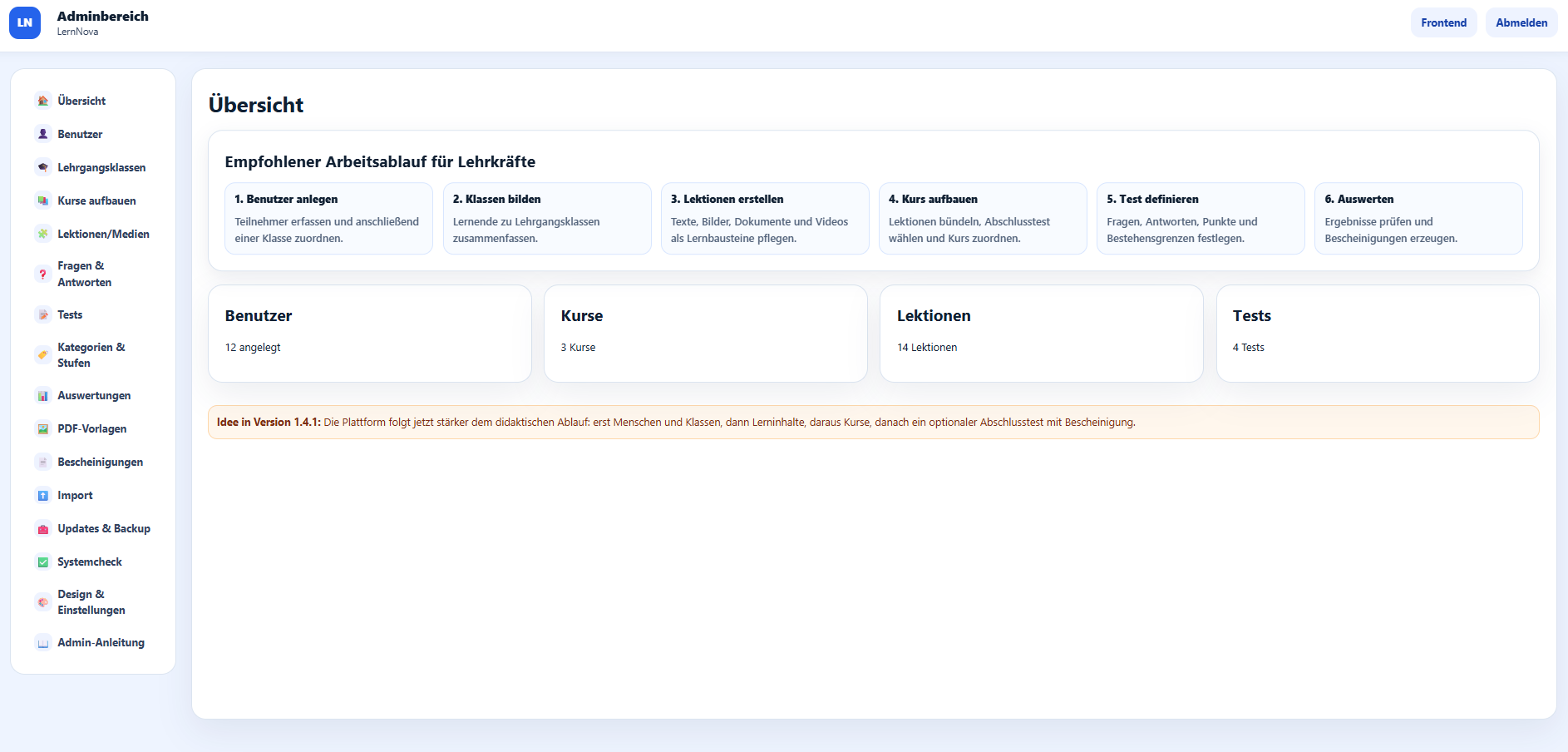Click the LernNova subtitle text
The width and height of the screenshot is (1568, 752).
(x=77, y=32)
